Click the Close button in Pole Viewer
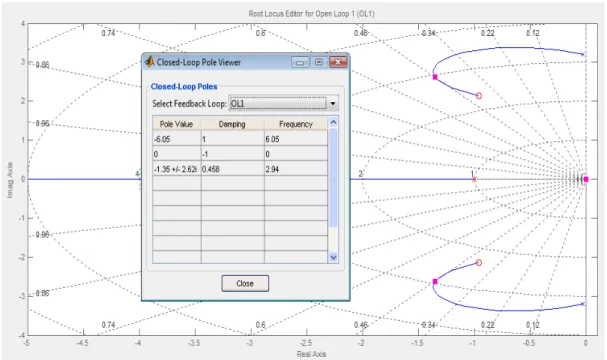607x360 pixels. pyautogui.click(x=245, y=283)
